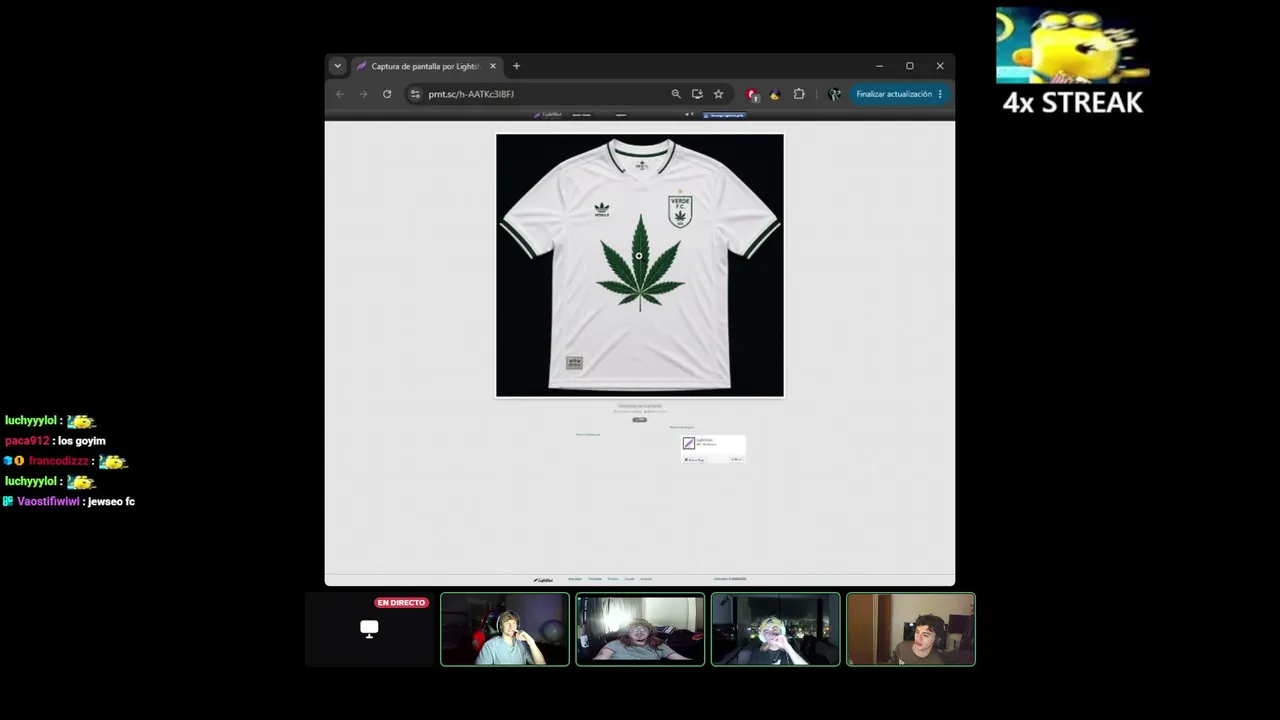This screenshot has width=1280, height=720.
Task: Bookmark this page with the star
Action: (718, 94)
